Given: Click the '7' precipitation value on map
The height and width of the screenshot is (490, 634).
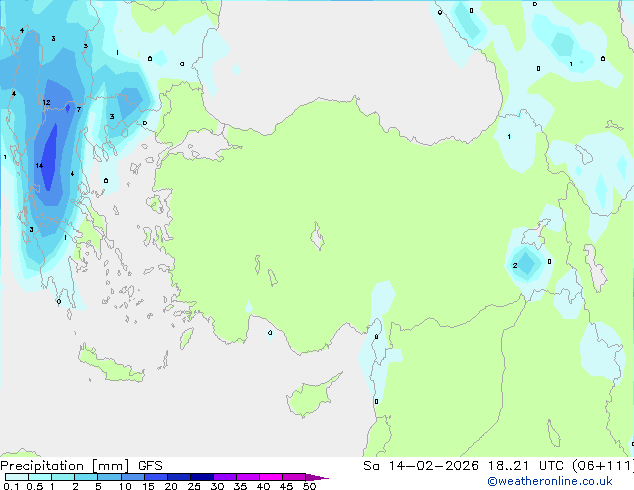Looking at the screenshot, I should coord(79,109).
